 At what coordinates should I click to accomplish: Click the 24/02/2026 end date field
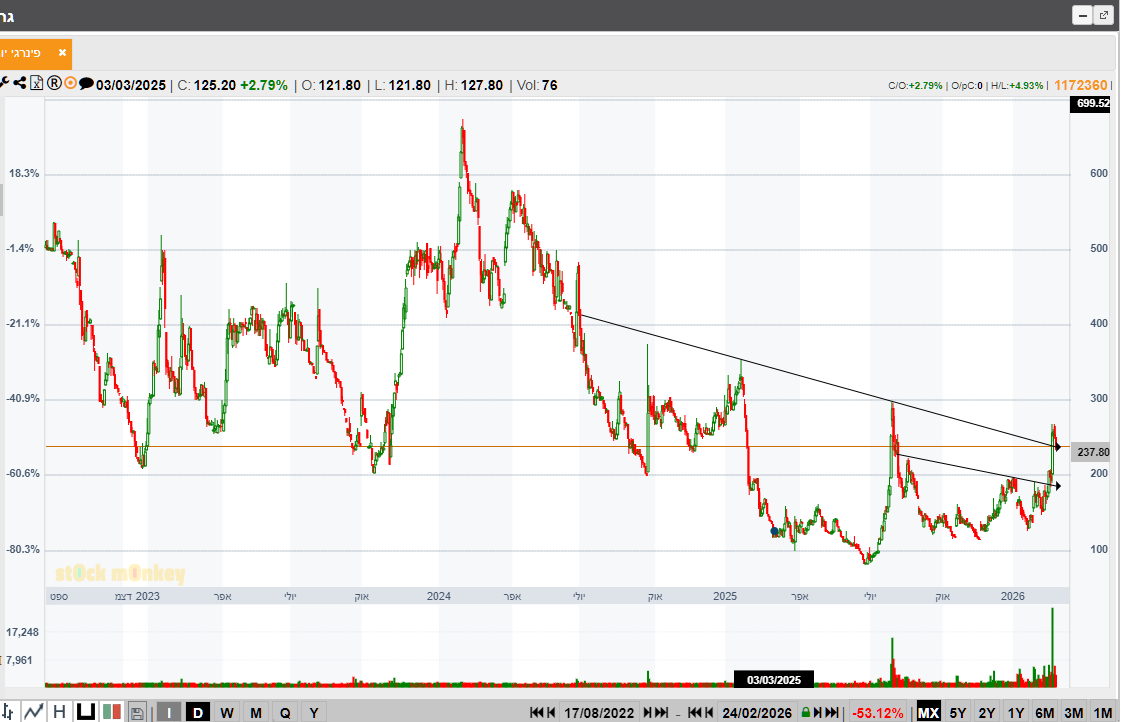[x=755, y=713]
